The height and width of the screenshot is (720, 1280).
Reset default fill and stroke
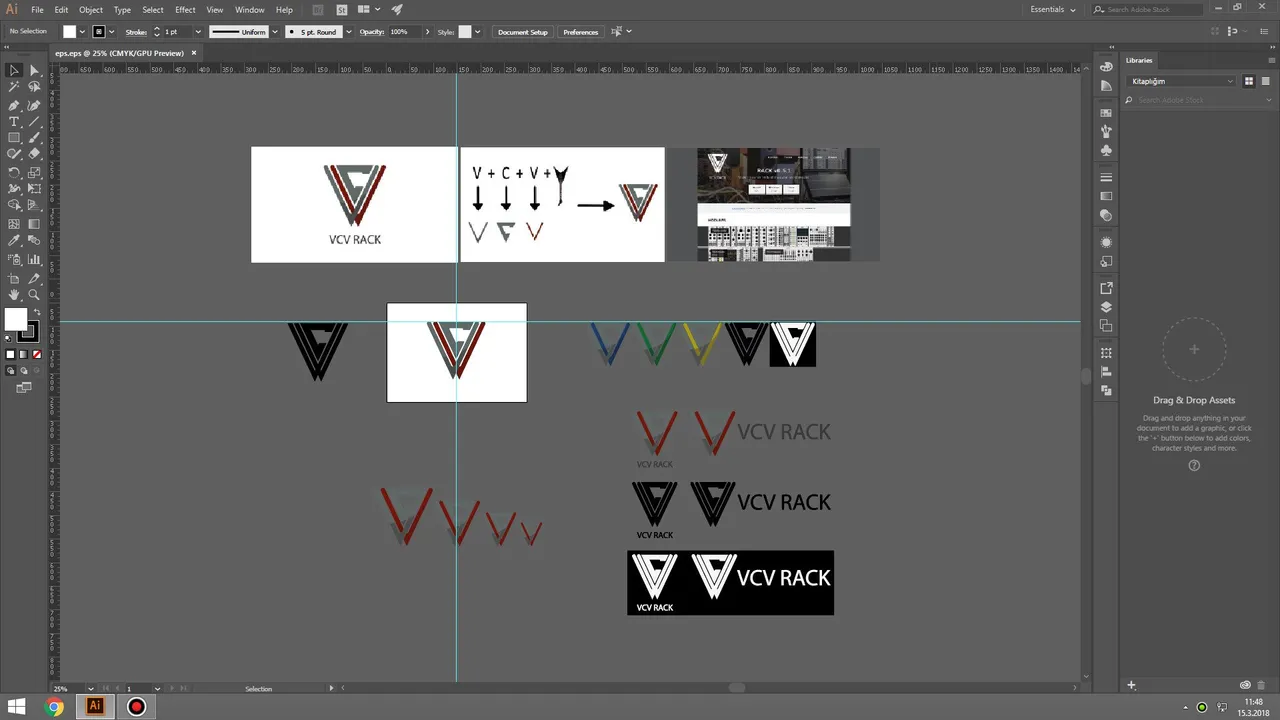(9, 339)
